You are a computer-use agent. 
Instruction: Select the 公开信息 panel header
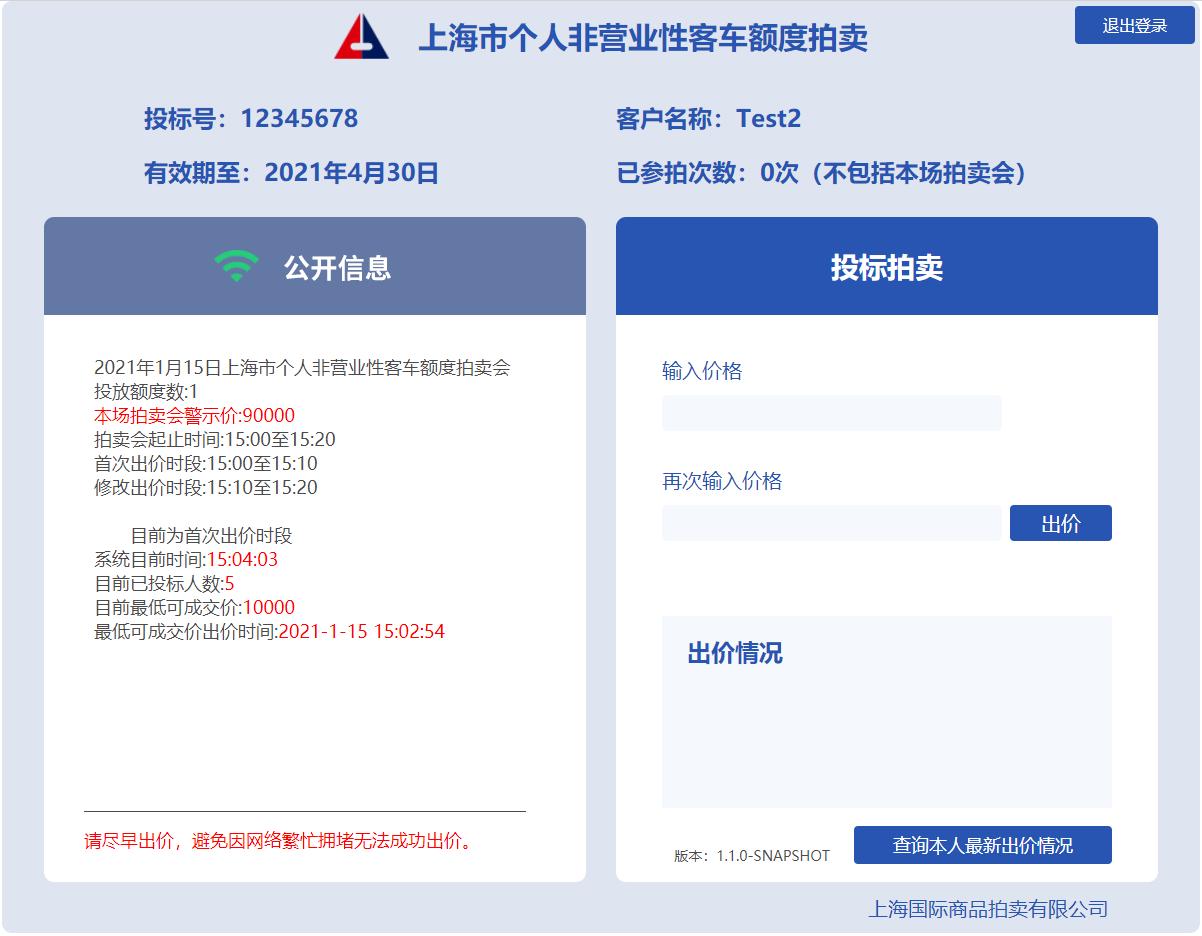[x=315, y=266]
